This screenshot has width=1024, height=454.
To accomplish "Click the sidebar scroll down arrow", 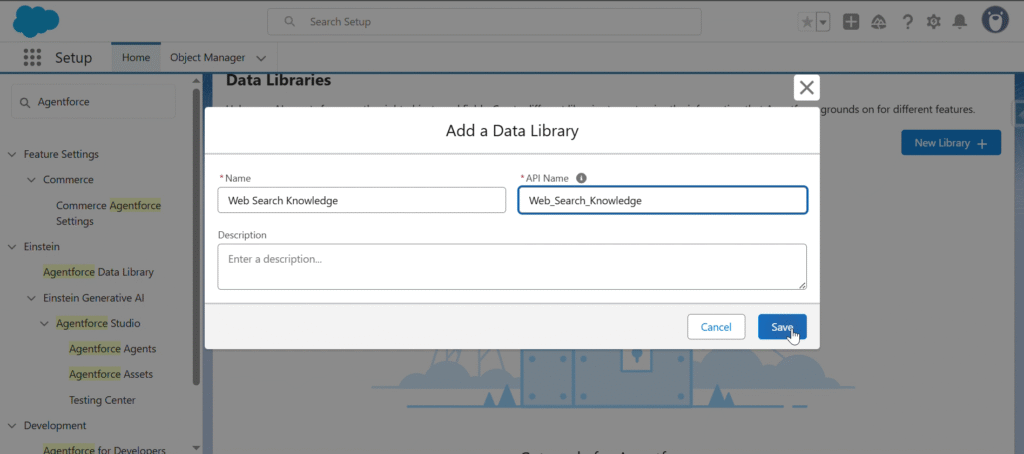I will coord(197,448).
